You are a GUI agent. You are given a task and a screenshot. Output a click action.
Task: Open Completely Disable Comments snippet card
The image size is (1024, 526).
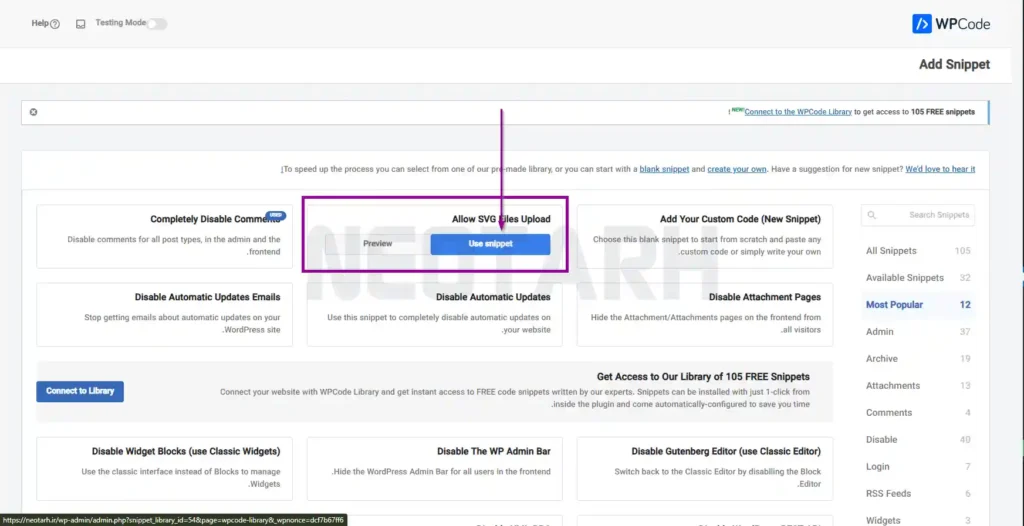tap(165, 237)
